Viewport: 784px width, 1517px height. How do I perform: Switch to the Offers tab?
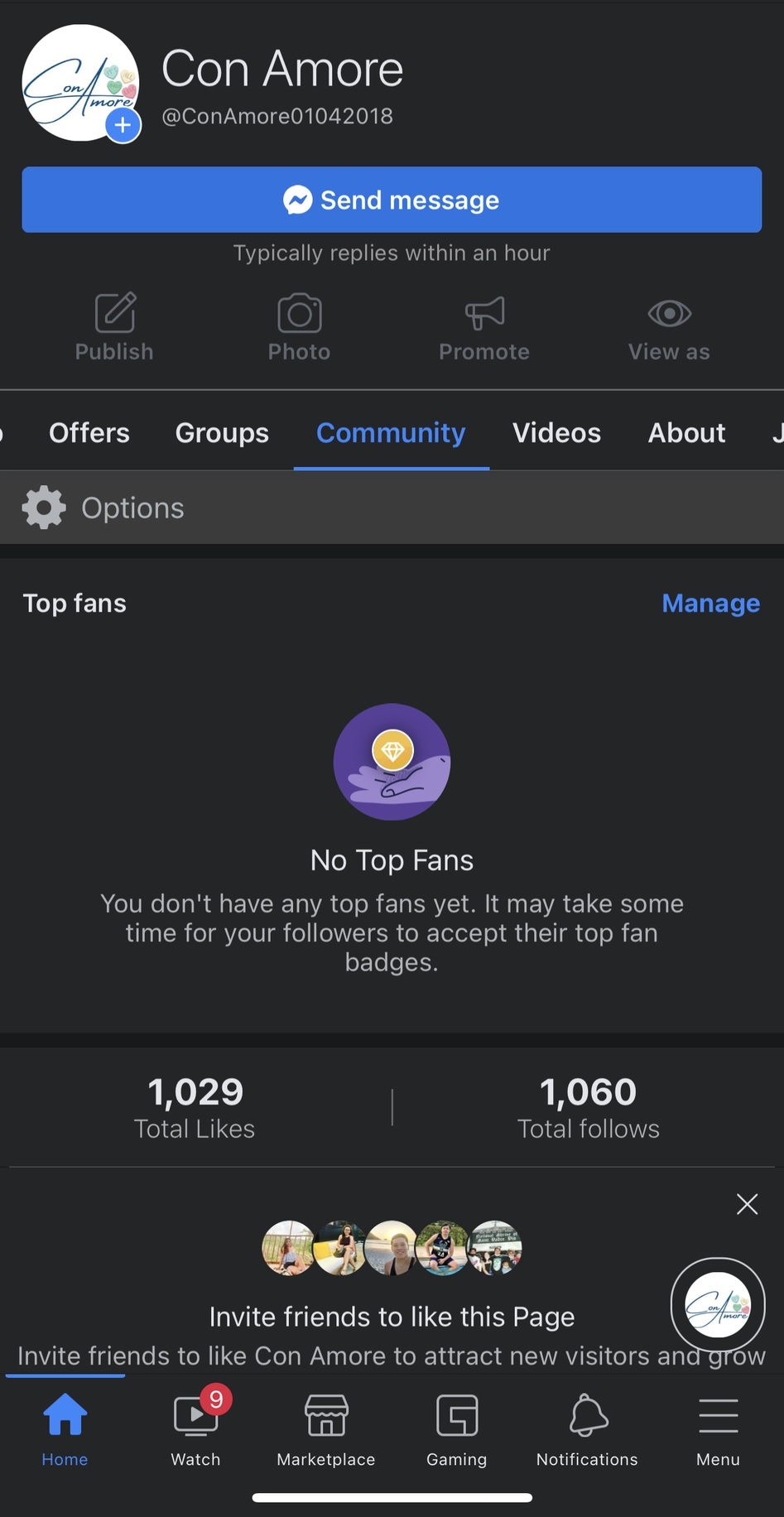tap(89, 433)
